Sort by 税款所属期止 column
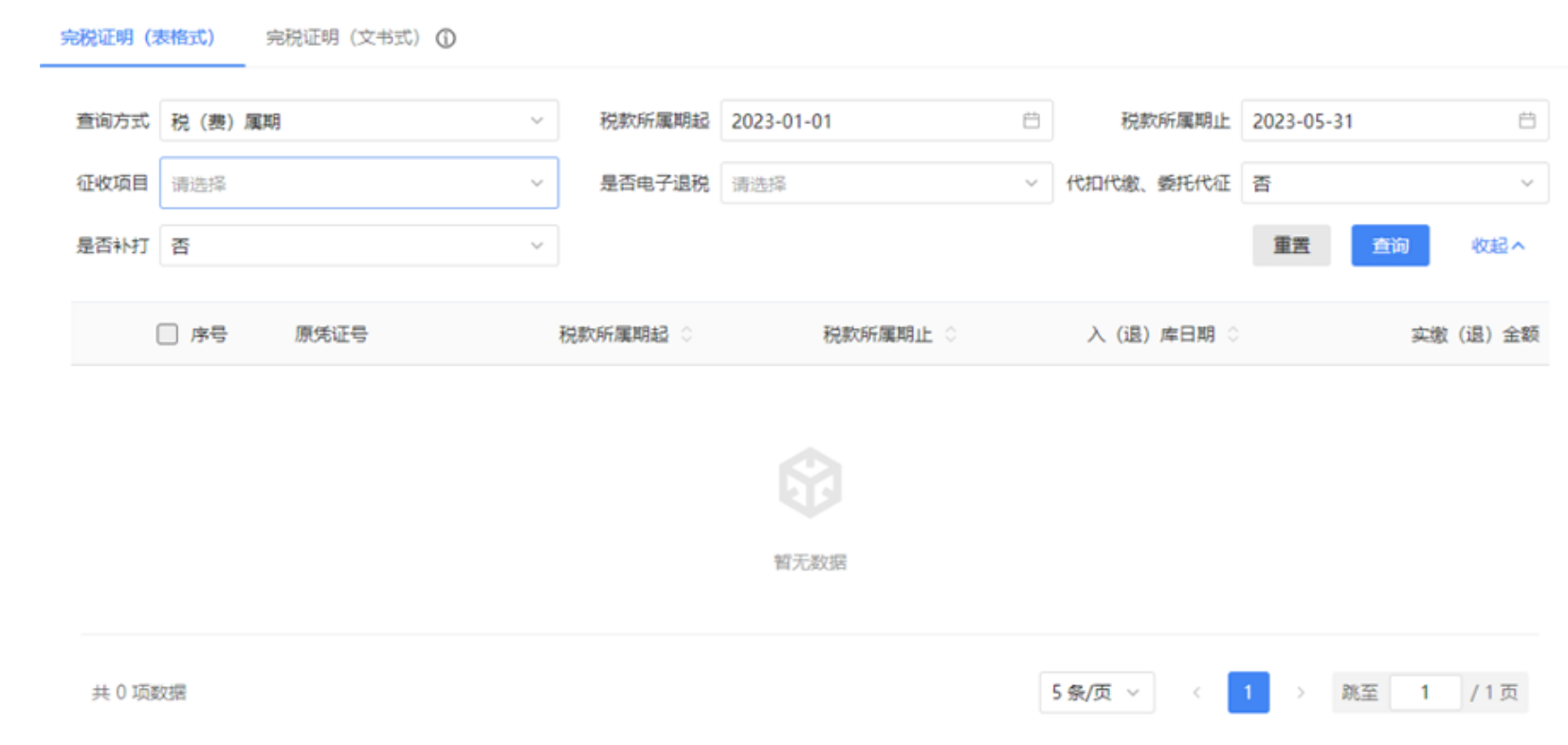 [x=950, y=334]
